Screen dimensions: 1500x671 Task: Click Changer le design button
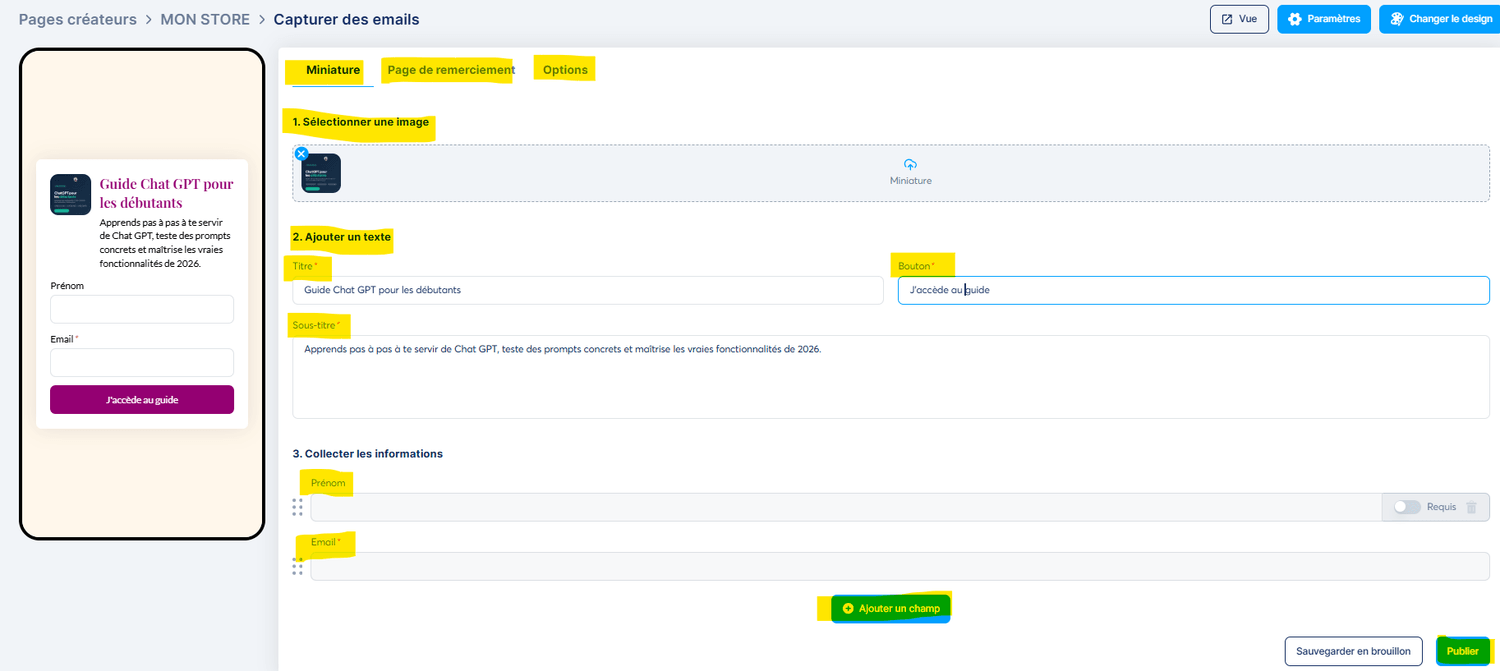(x=1440, y=19)
